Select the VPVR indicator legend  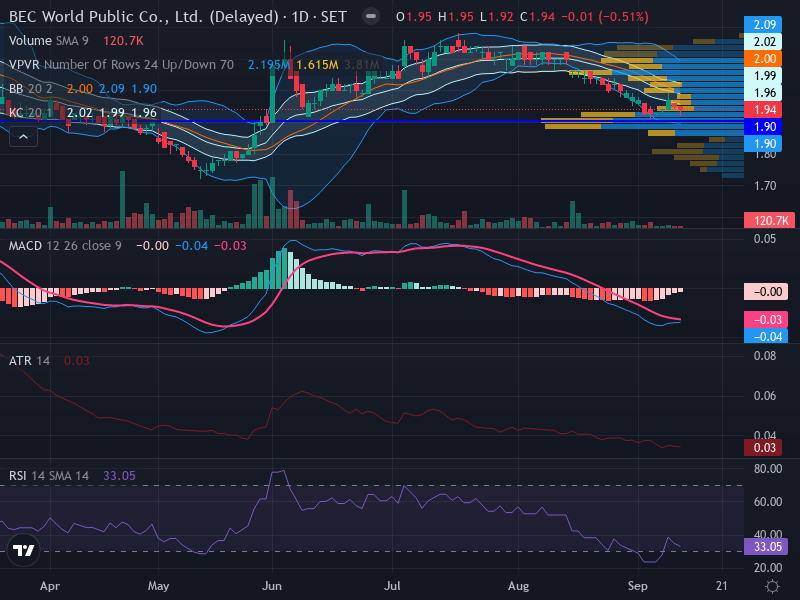121,65
